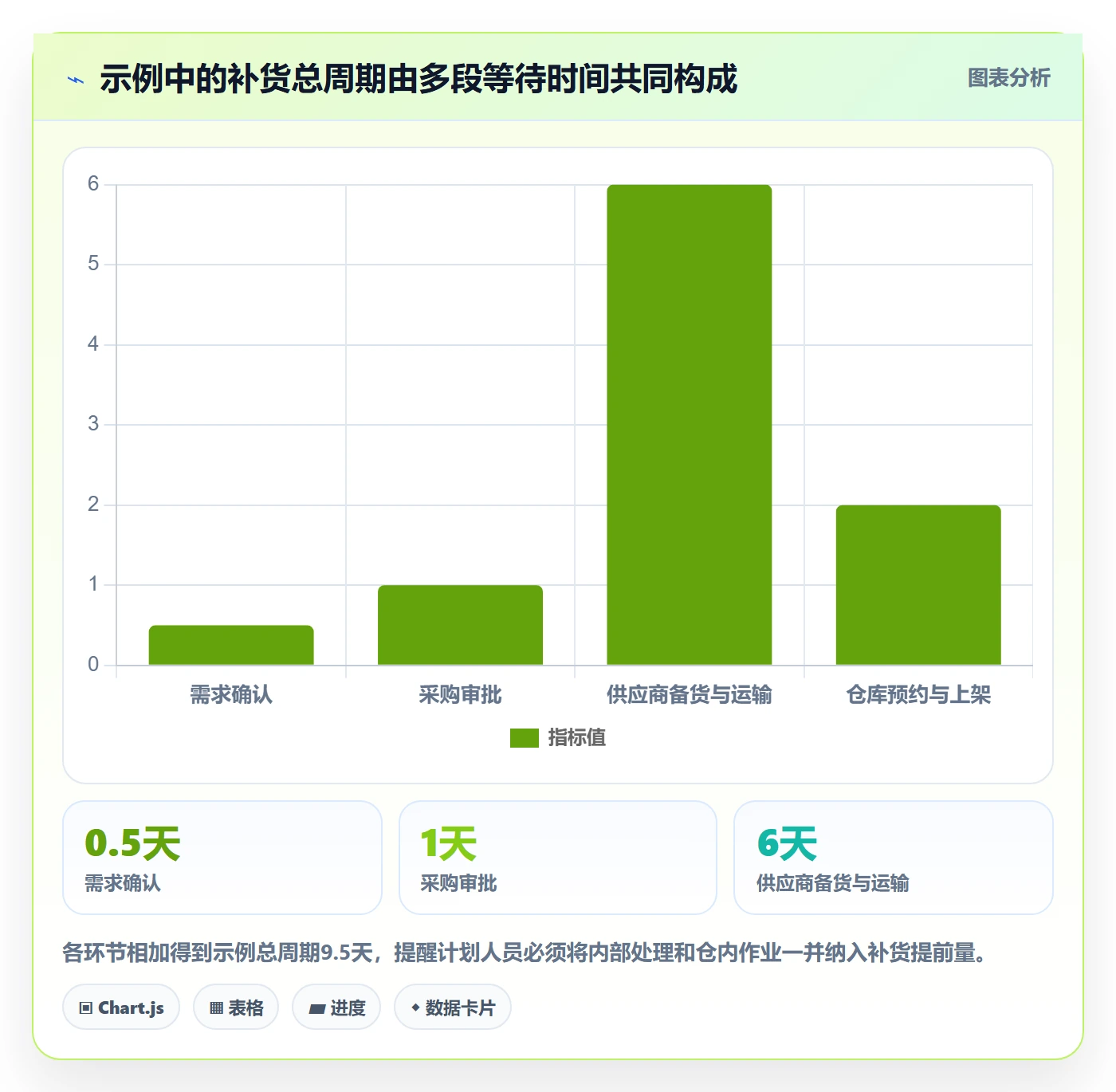Select the 供应商备货与运输 bar in the chart

(690, 425)
